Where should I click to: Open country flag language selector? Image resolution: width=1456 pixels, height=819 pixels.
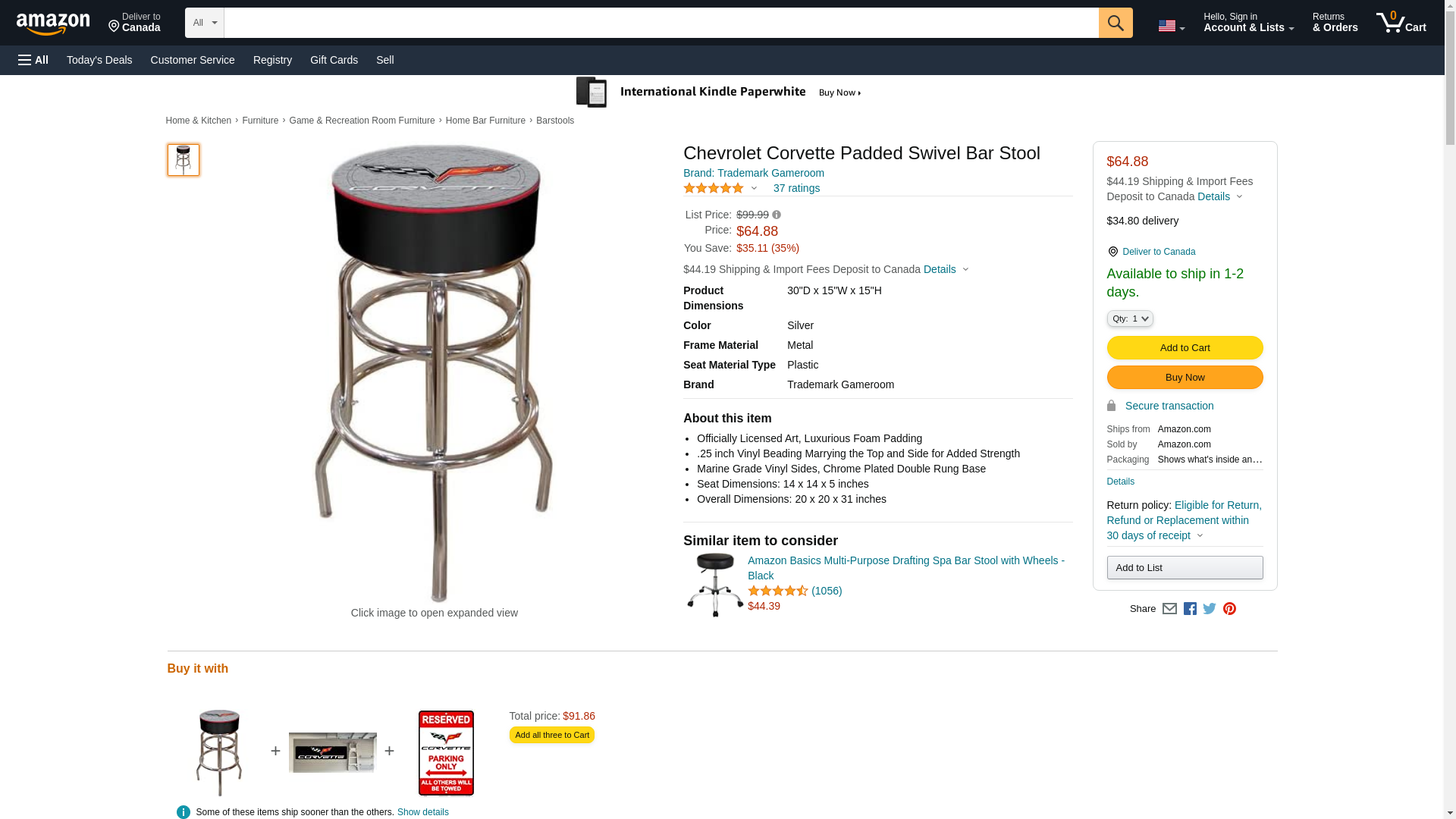point(1171,26)
